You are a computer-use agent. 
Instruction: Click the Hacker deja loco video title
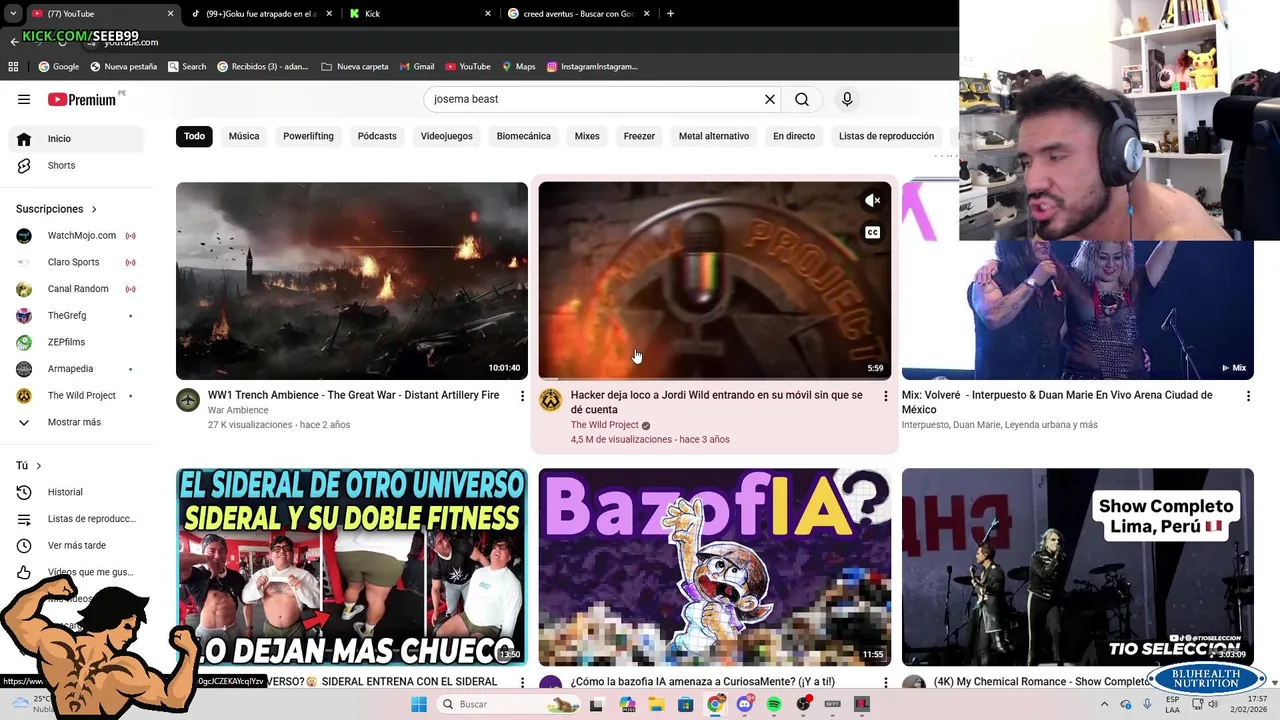[x=717, y=402]
